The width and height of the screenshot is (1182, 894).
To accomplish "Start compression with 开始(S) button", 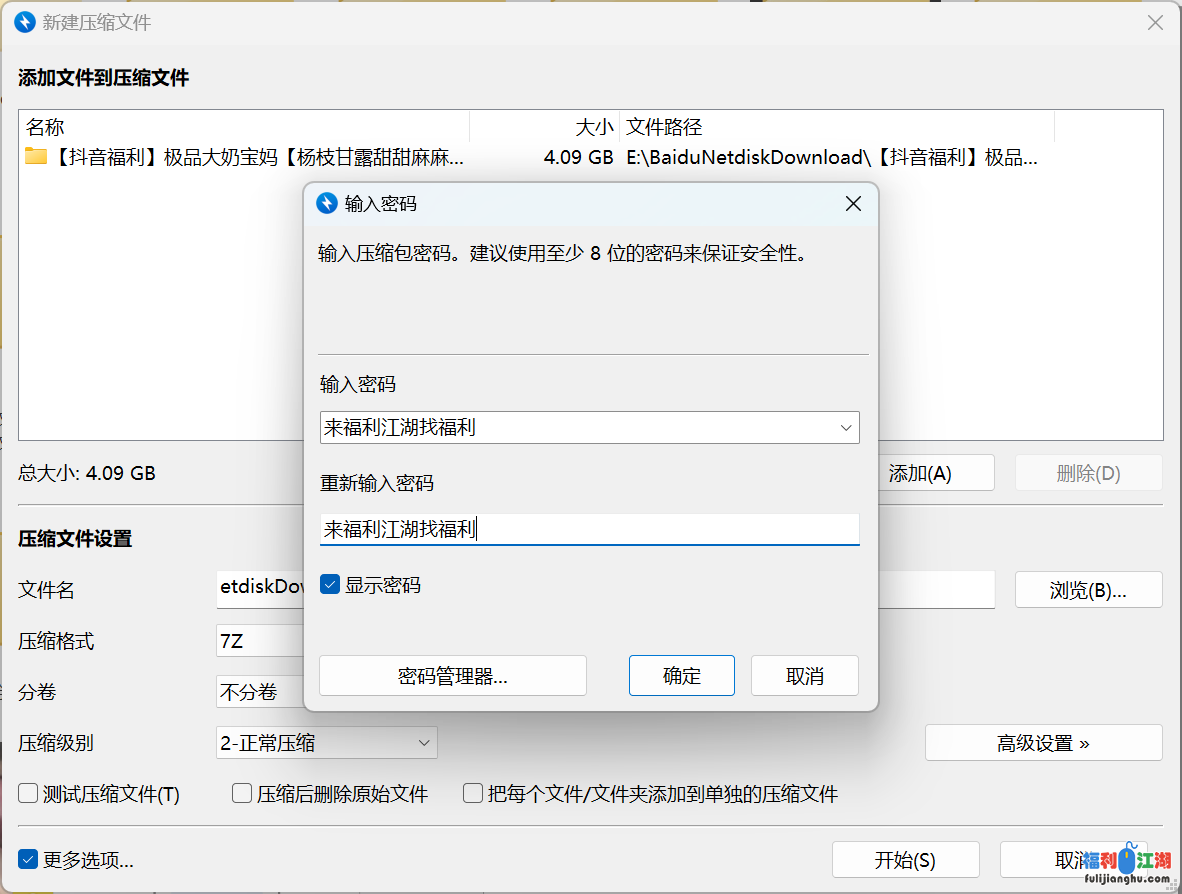I will [x=905, y=859].
